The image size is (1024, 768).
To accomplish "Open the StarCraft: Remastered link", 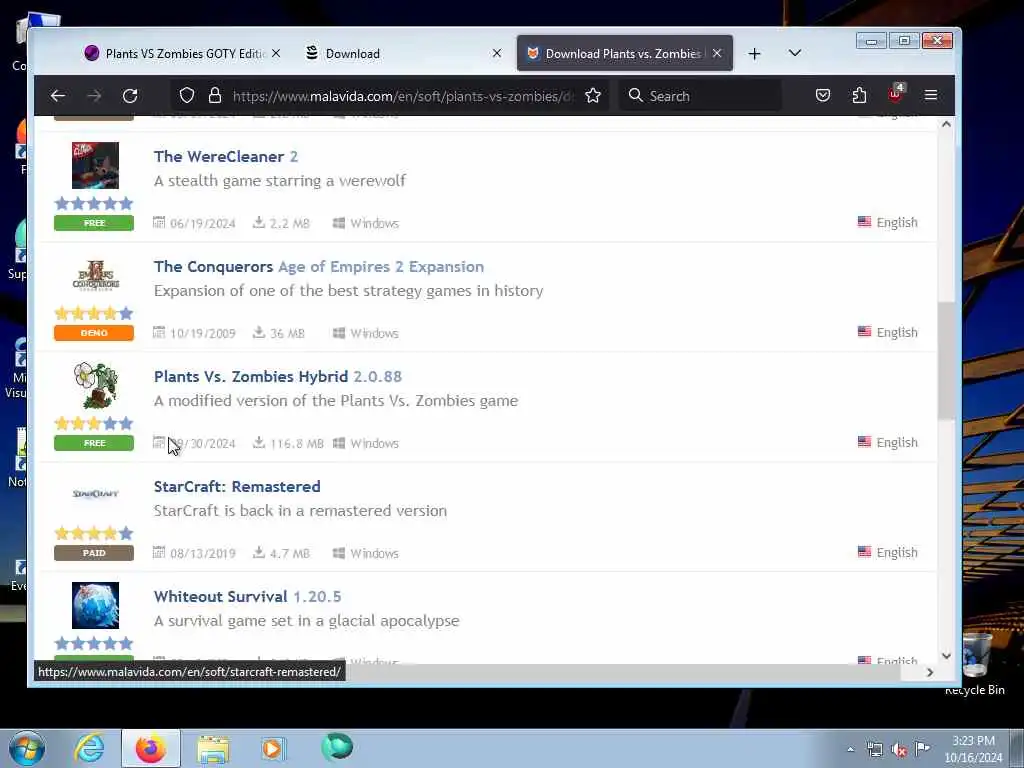I will pos(237,487).
